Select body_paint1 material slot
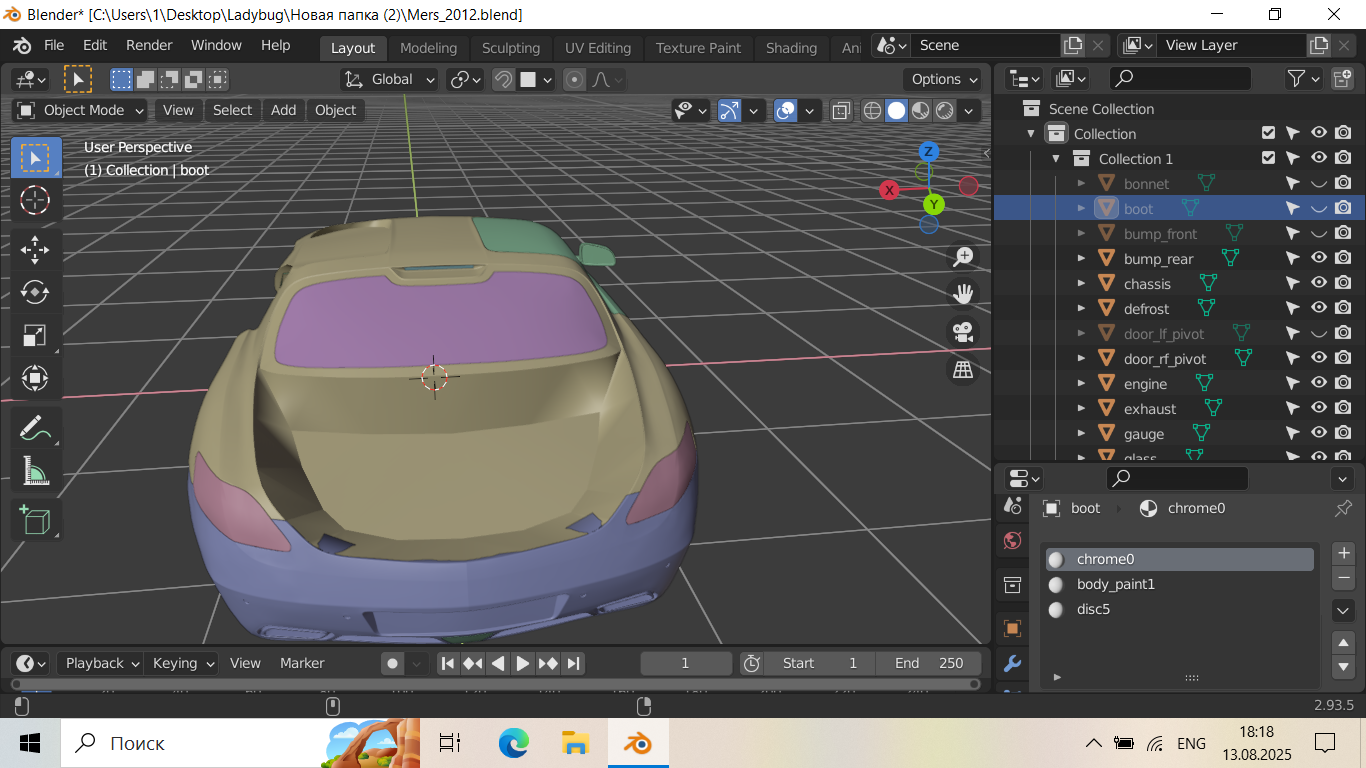 1115,584
